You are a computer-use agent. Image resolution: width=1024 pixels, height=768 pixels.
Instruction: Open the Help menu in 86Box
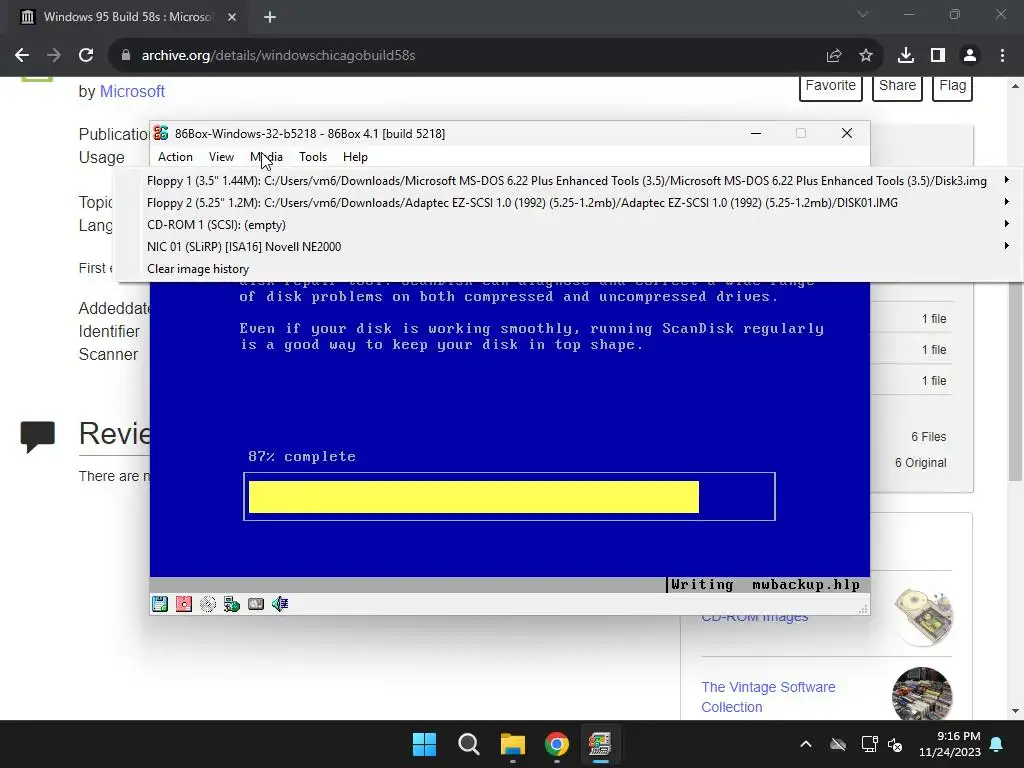(355, 157)
